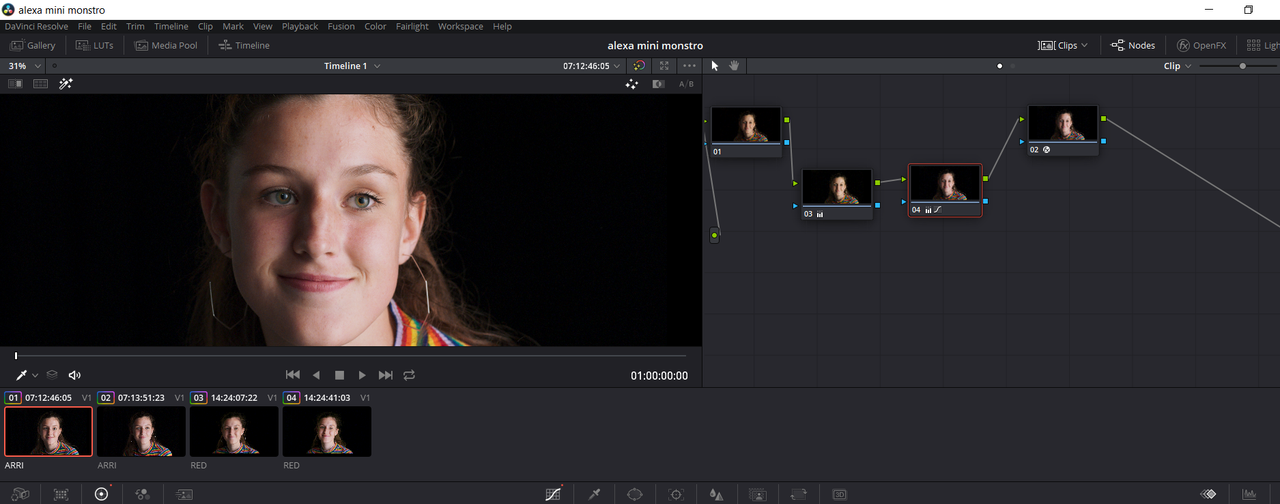Play the clip in reverse
The height and width of the screenshot is (504, 1280).
(316, 375)
